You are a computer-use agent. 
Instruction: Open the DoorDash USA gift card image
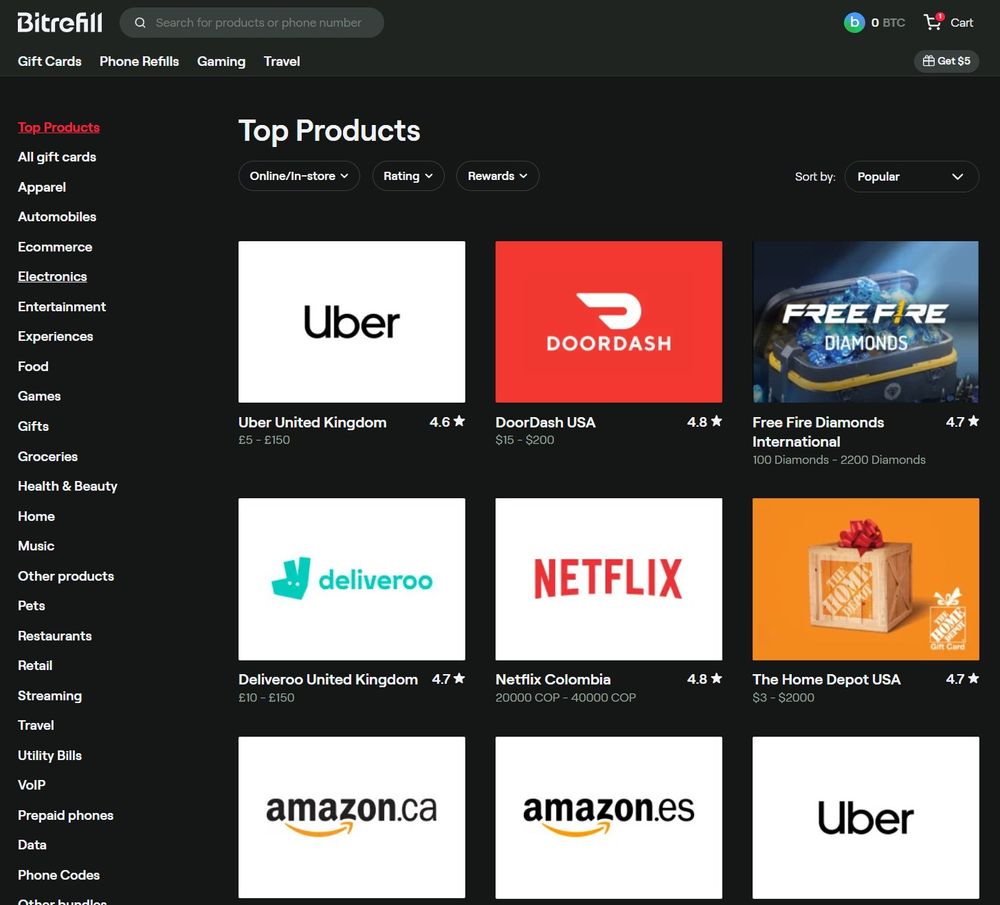point(608,322)
